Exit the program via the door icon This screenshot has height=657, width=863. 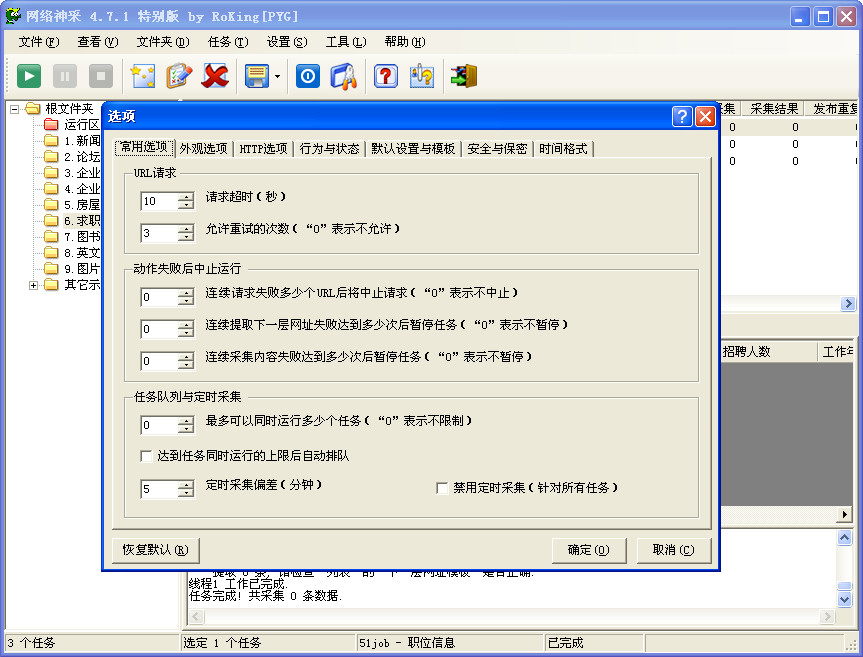[462, 76]
